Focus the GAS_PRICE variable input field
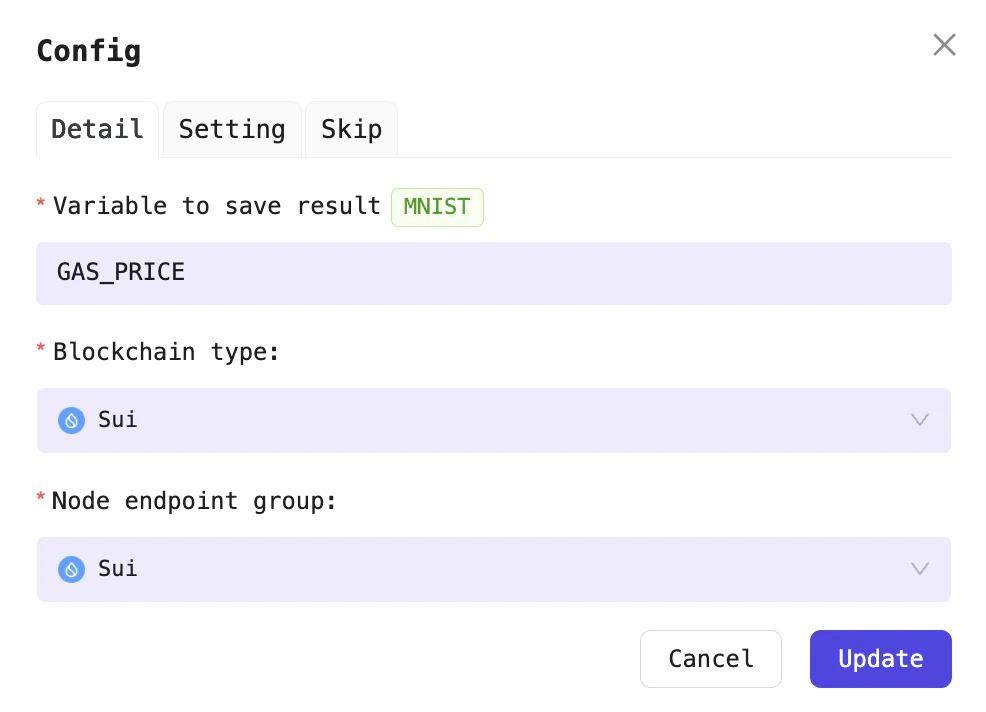The height and width of the screenshot is (712, 986). click(x=493, y=273)
